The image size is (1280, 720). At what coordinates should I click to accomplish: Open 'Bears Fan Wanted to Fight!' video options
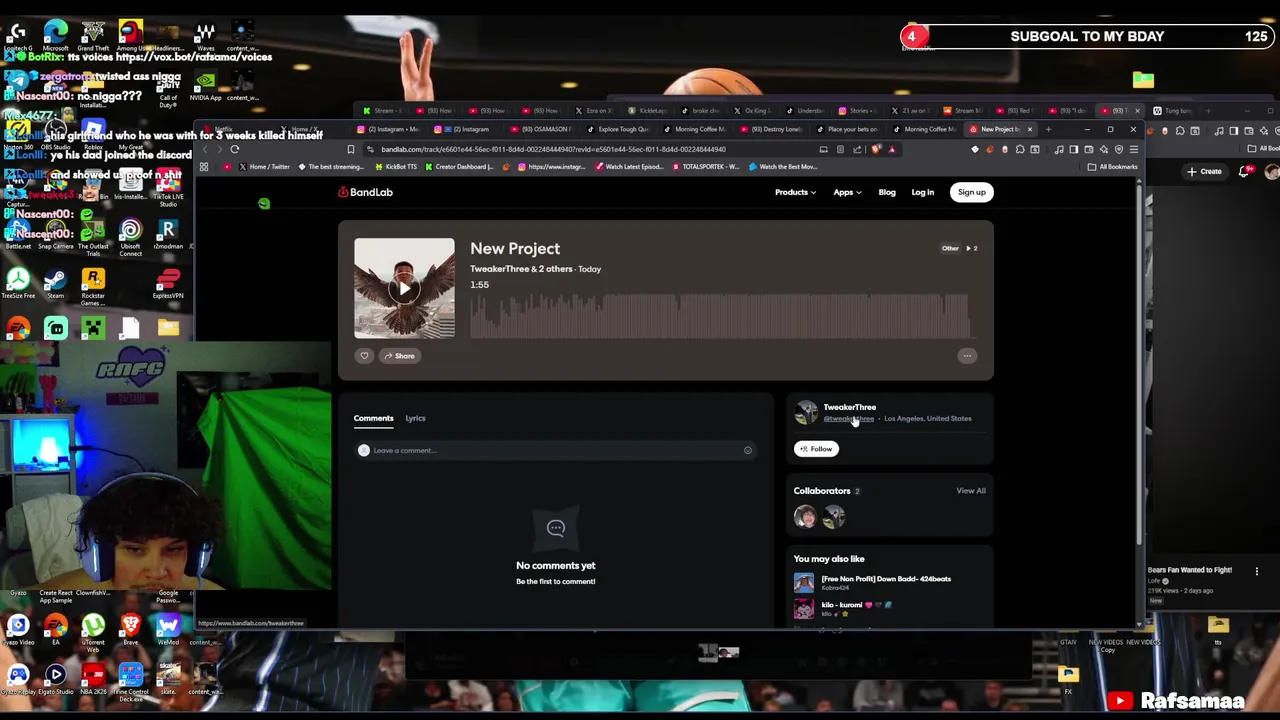(x=1257, y=571)
